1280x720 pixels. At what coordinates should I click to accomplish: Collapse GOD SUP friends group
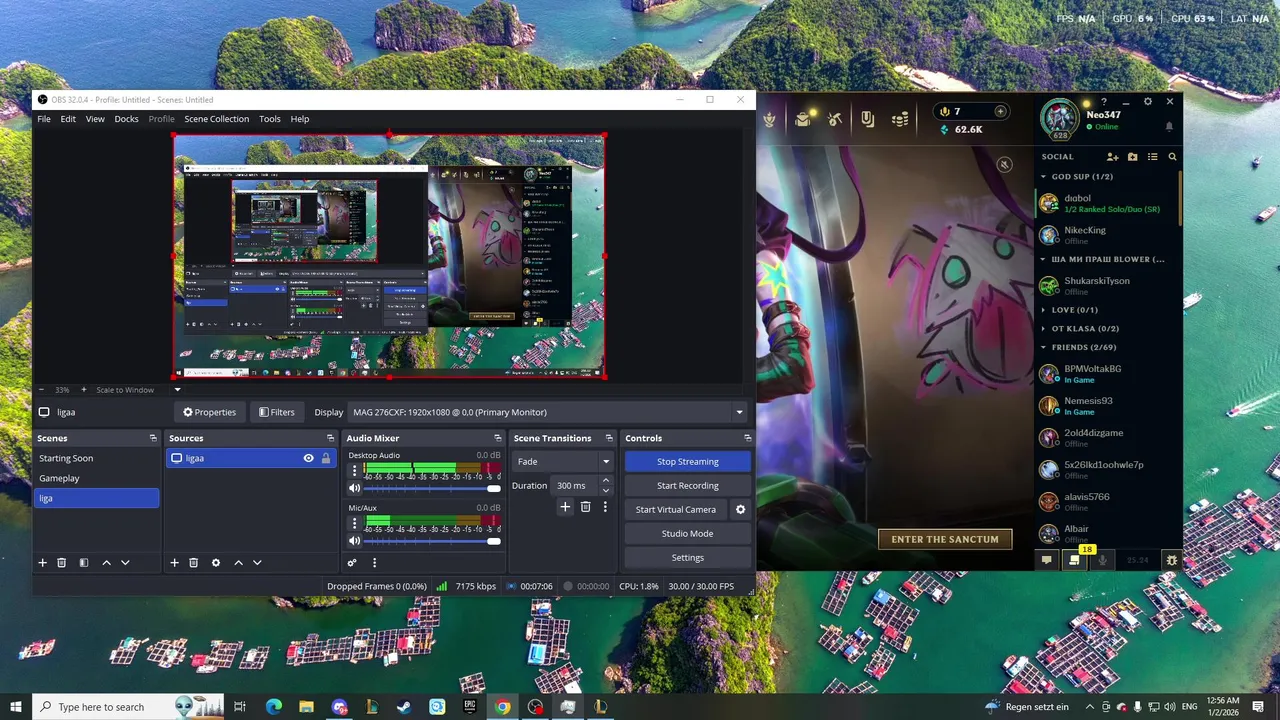click(1044, 177)
